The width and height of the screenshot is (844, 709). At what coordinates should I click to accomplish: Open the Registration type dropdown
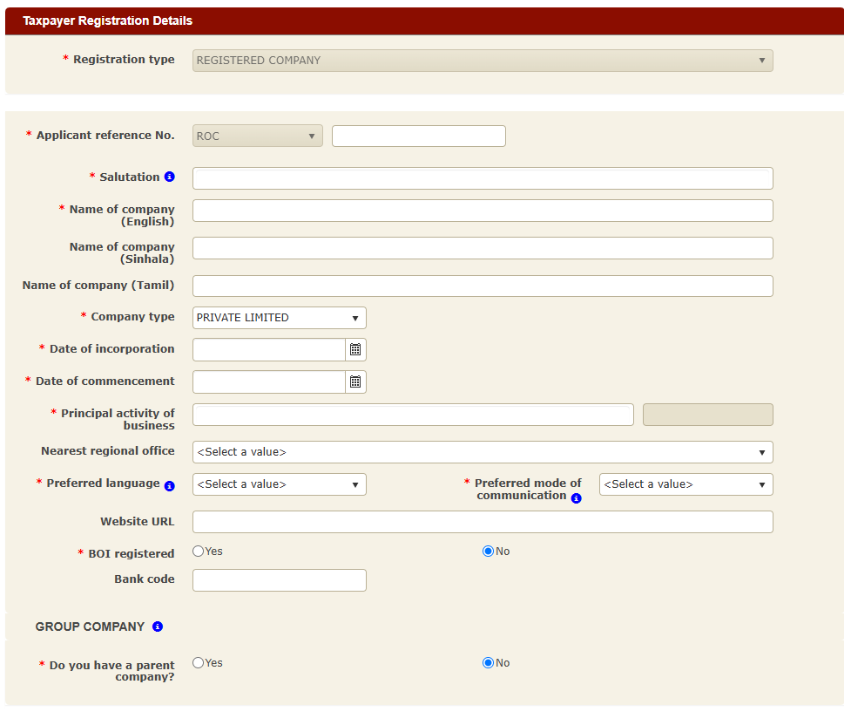(482, 61)
